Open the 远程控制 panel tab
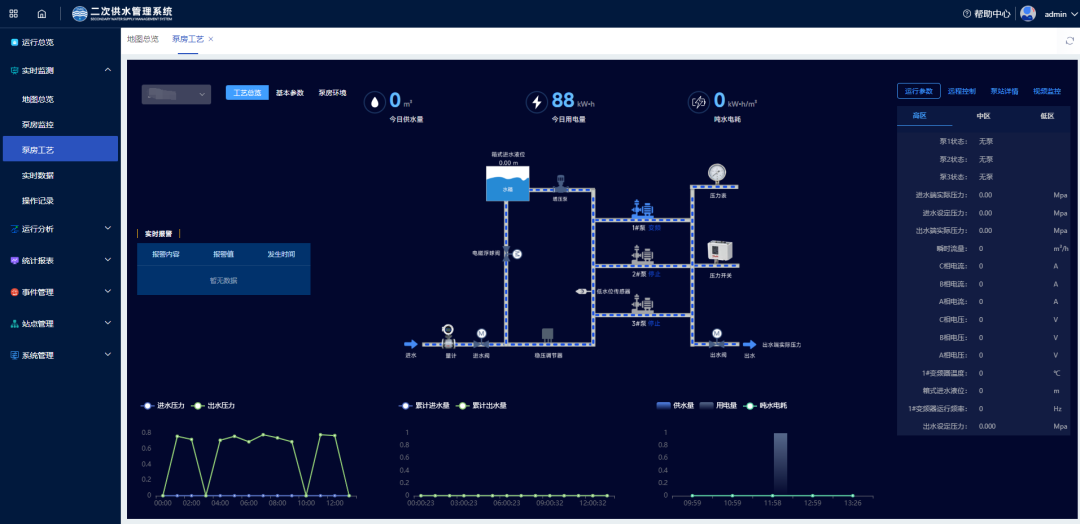 point(962,91)
